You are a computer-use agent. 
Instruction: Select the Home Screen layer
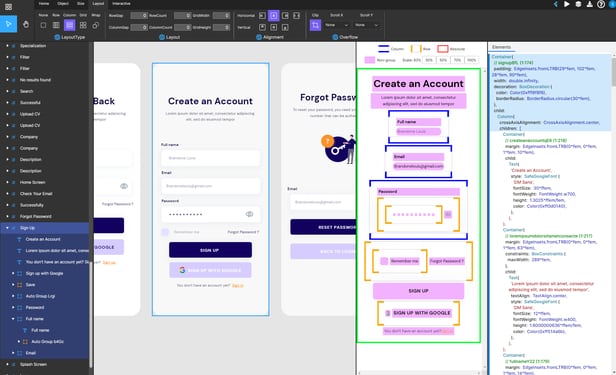tap(32, 182)
